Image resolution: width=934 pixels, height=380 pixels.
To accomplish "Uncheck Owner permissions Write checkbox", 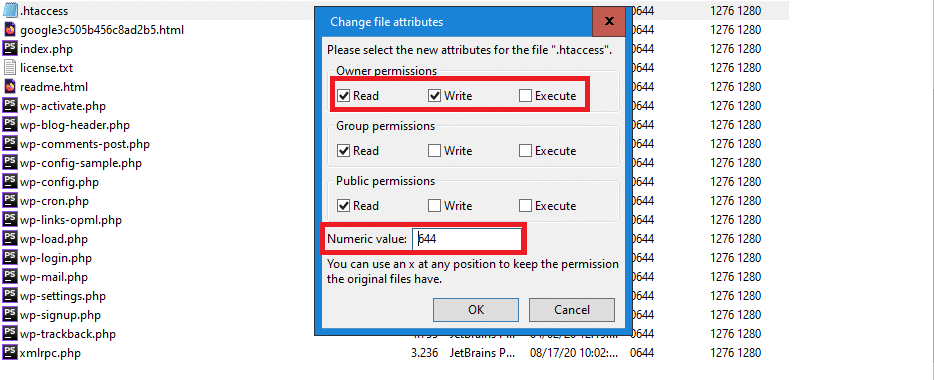I will pyautogui.click(x=434, y=95).
